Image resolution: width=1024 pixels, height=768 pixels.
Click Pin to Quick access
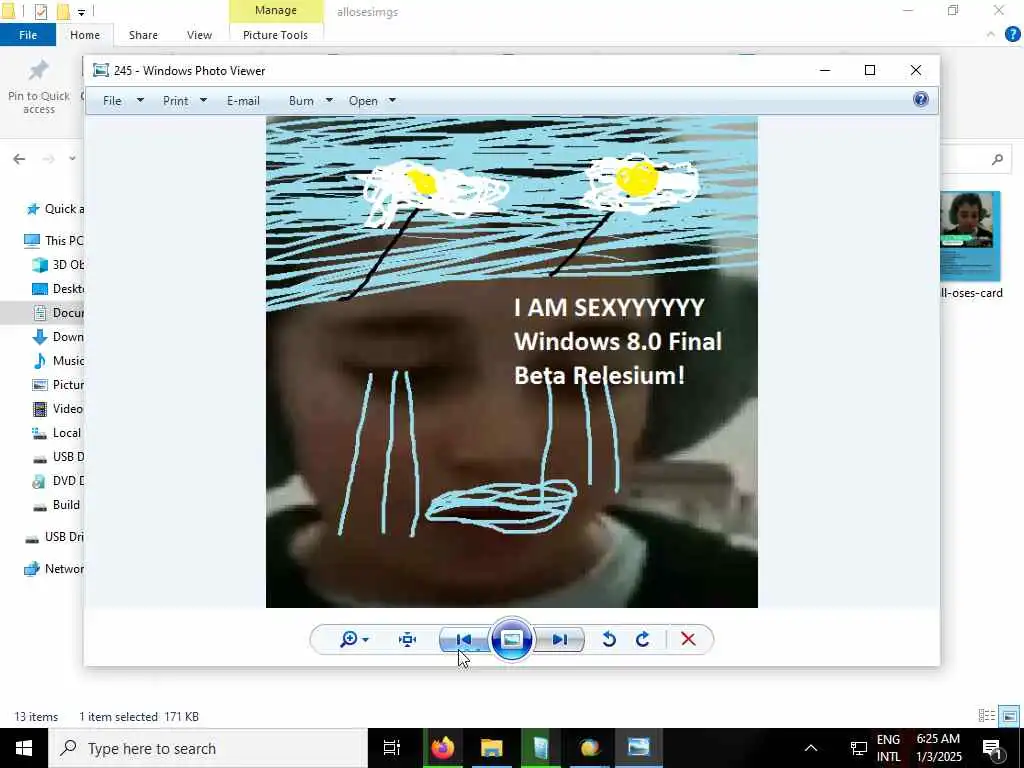click(x=39, y=88)
